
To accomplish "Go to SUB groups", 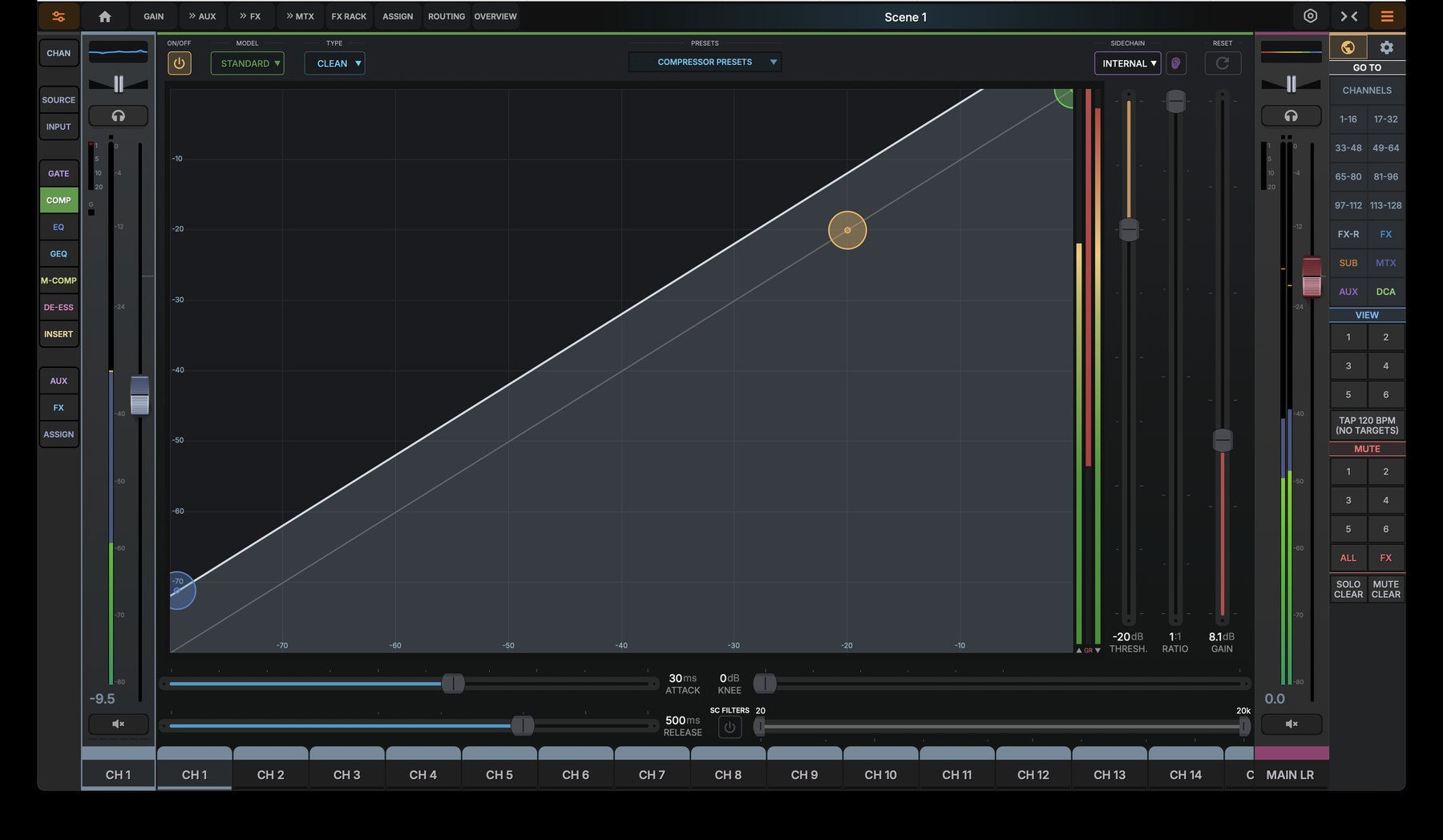I will (x=1348, y=263).
